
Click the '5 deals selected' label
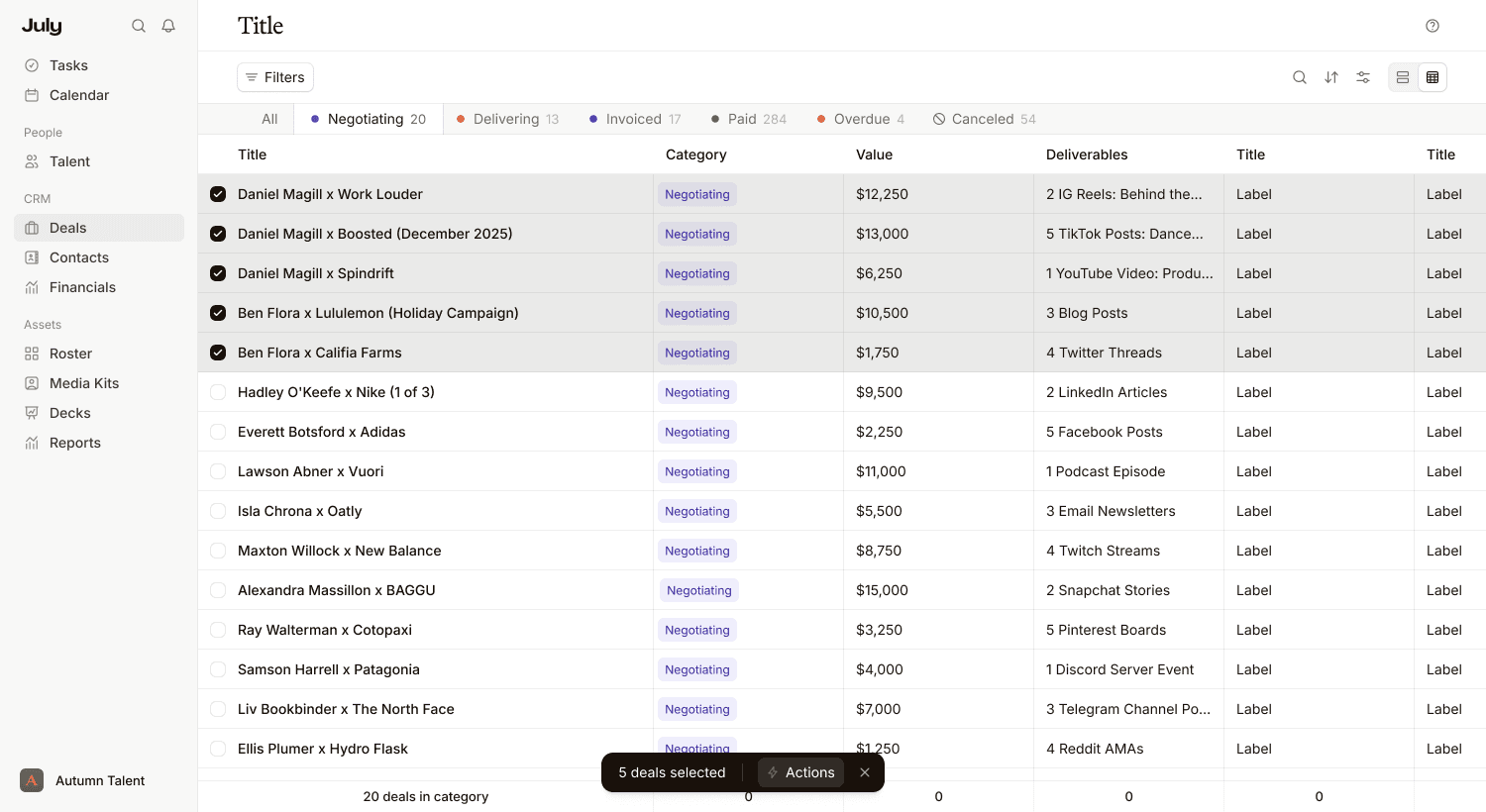(672, 772)
